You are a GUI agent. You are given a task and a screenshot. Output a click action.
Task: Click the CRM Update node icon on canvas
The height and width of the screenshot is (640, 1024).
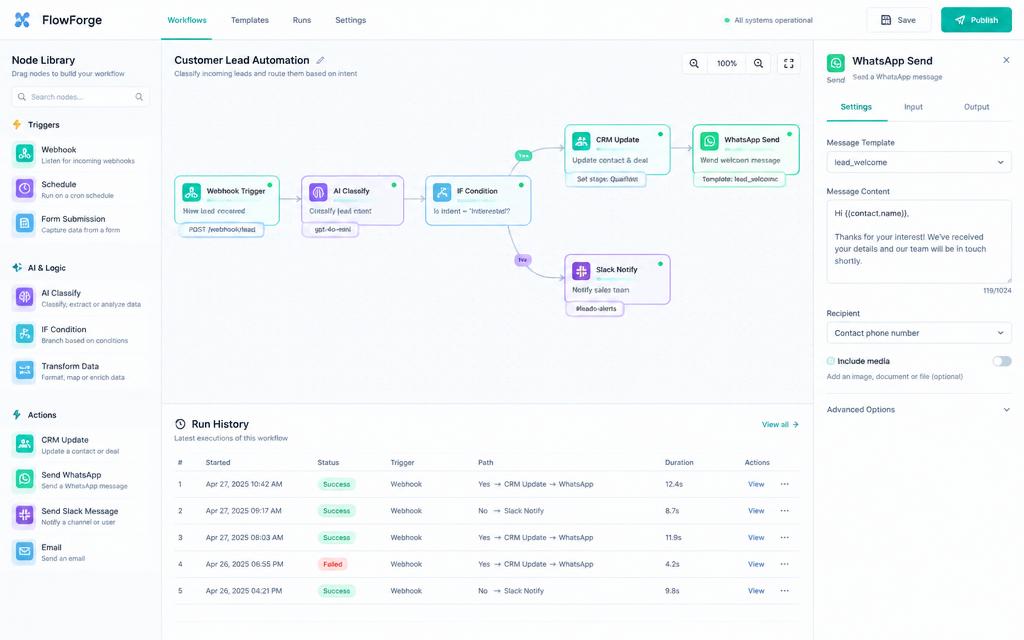581,140
